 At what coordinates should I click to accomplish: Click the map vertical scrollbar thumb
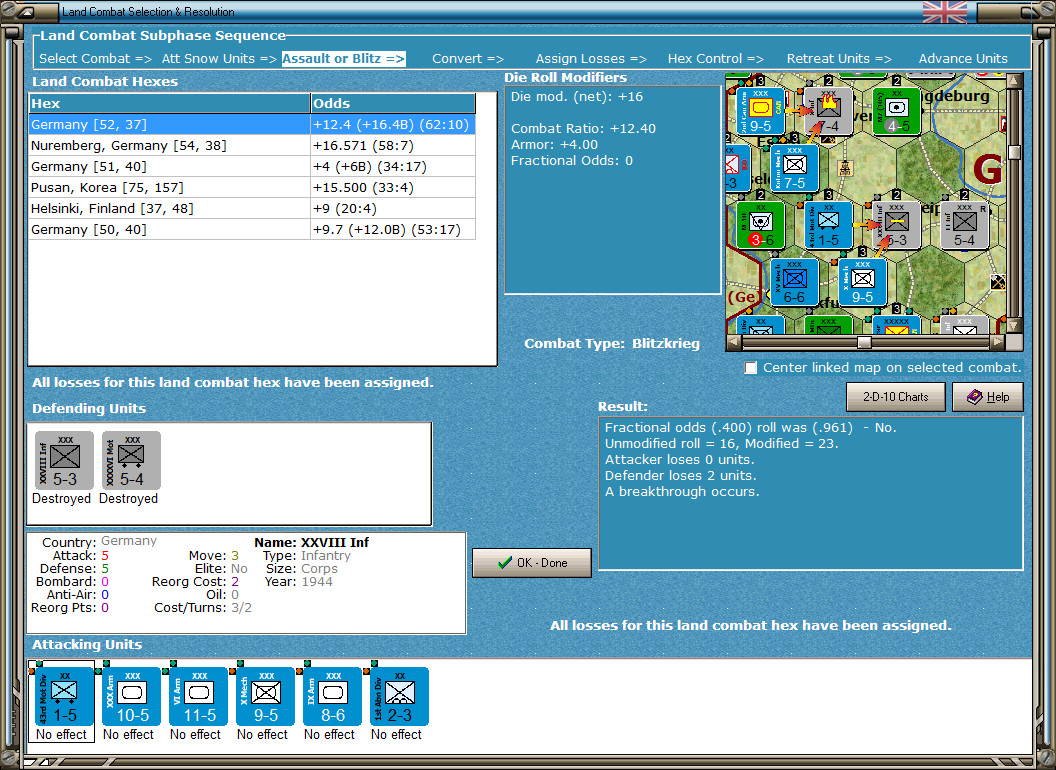pyautogui.click(x=1014, y=152)
